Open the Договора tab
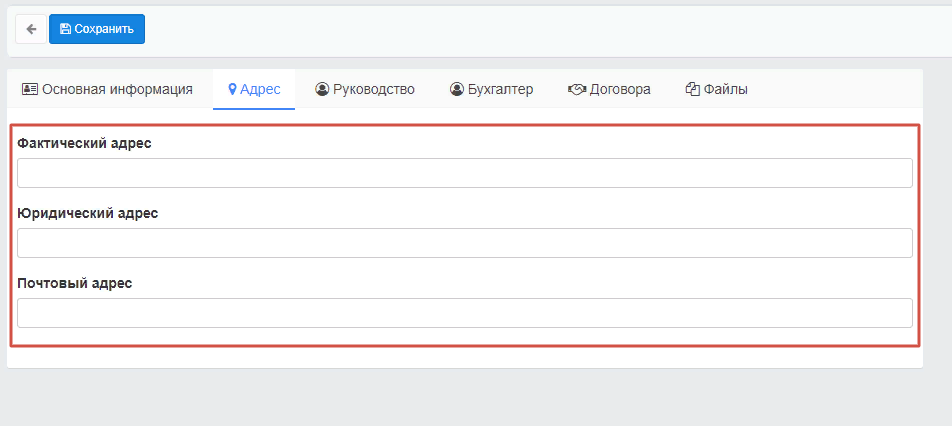 tap(609, 89)
